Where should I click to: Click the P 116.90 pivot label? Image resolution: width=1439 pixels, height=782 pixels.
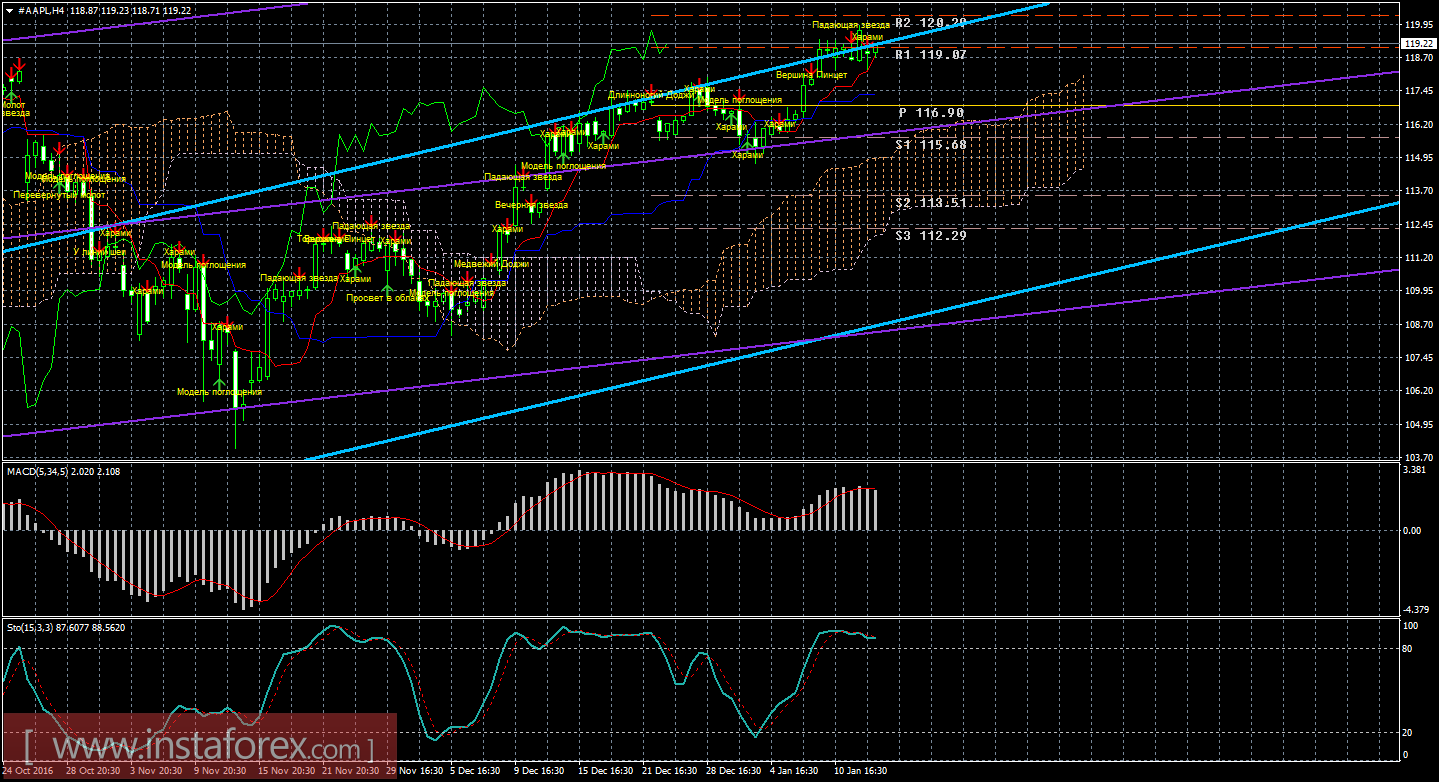931,113
